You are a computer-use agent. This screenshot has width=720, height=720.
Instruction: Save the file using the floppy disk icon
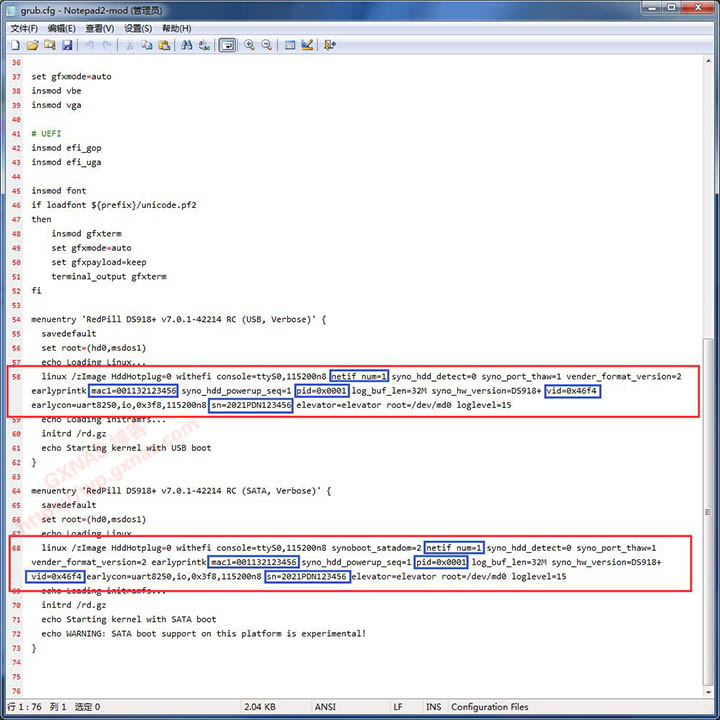(67, 46)
